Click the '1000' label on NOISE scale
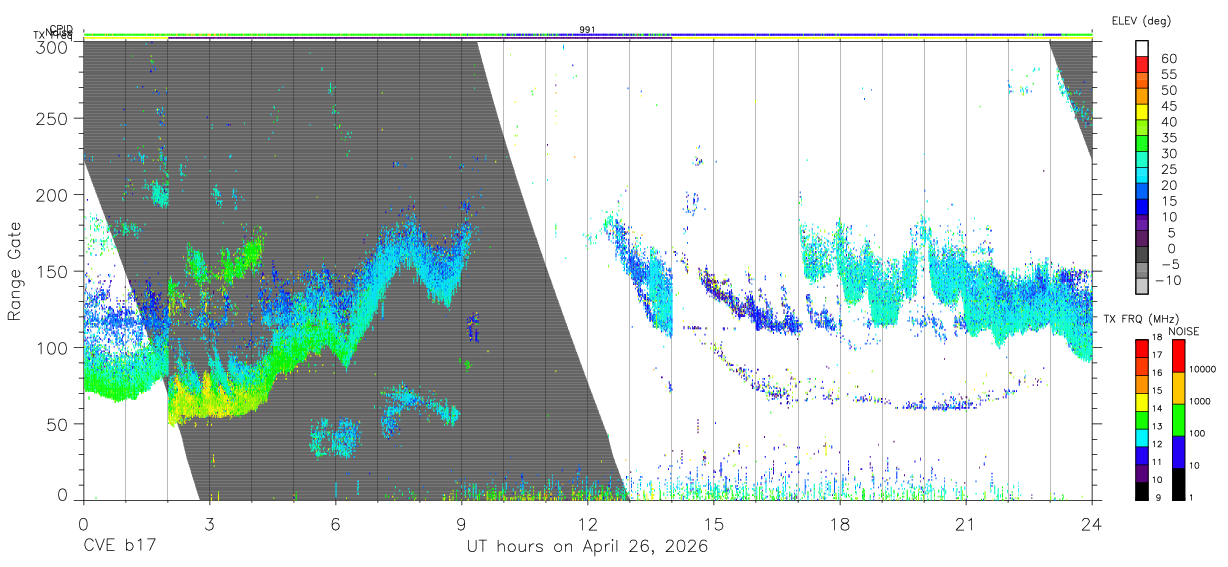 [x=1200, y=402]
